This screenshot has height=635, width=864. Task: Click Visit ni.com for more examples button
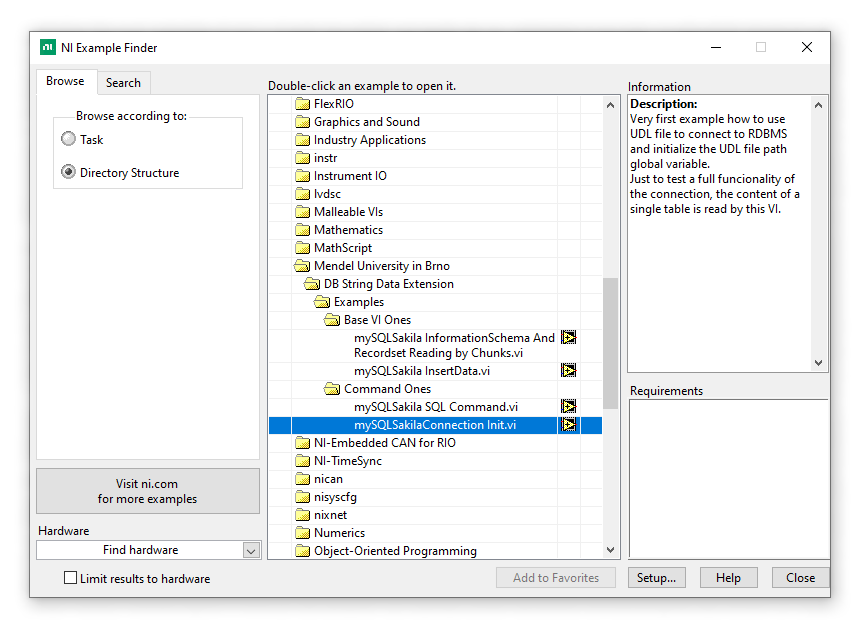click(x=148, y=491)
